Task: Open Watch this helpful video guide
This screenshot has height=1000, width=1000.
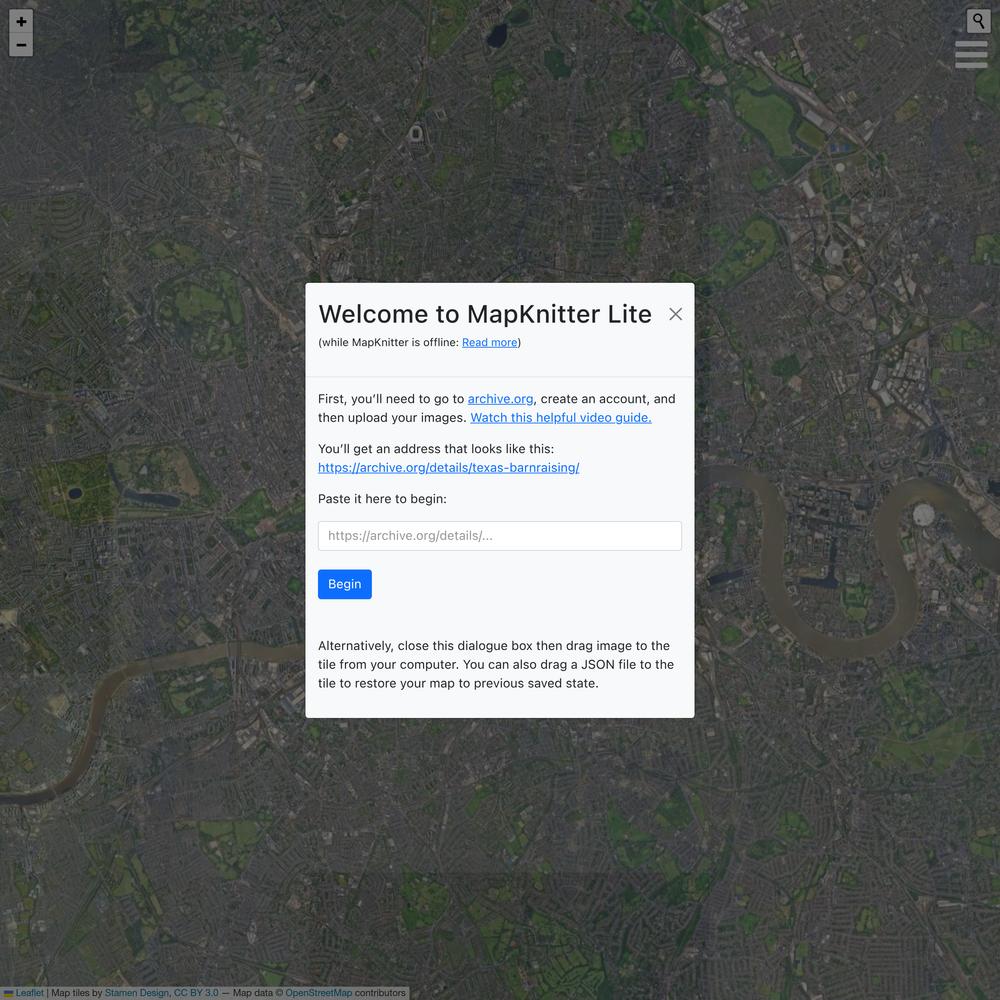Action: click(561, 418)
